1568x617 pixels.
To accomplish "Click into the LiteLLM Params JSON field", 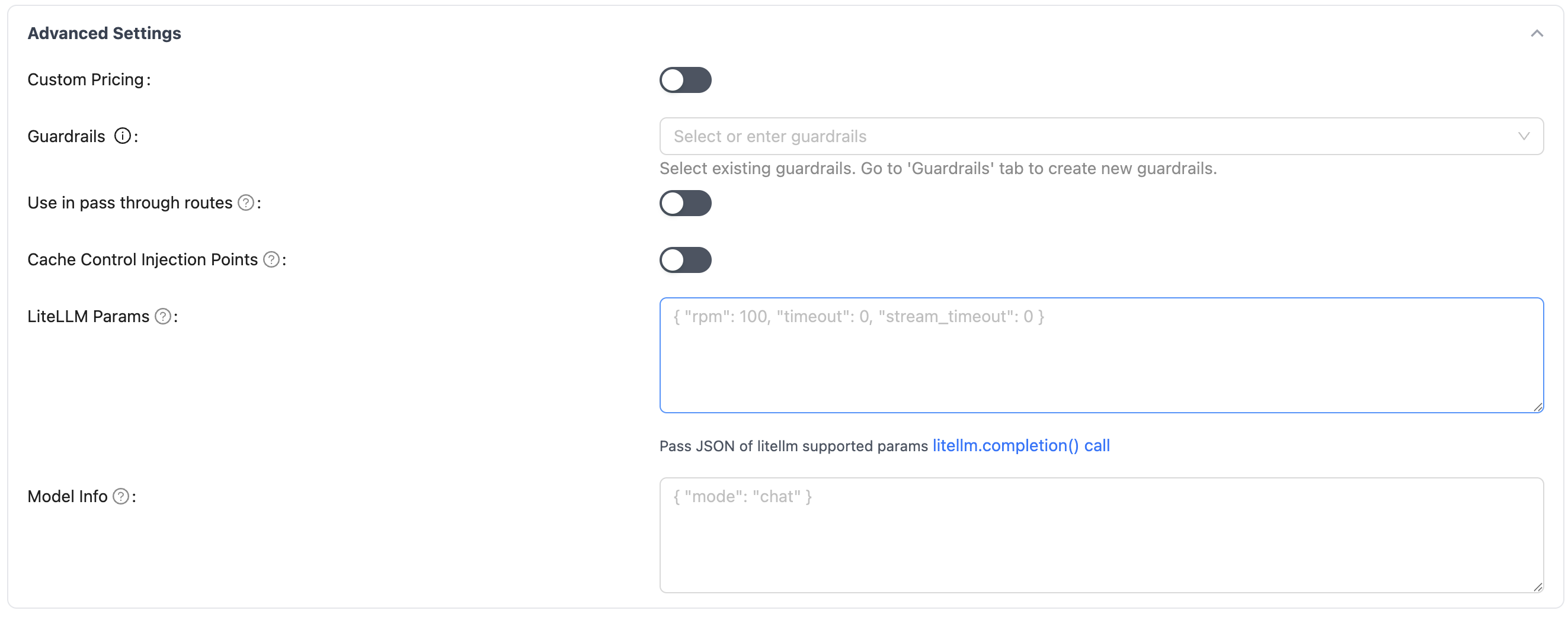I will pos(1096,356).
